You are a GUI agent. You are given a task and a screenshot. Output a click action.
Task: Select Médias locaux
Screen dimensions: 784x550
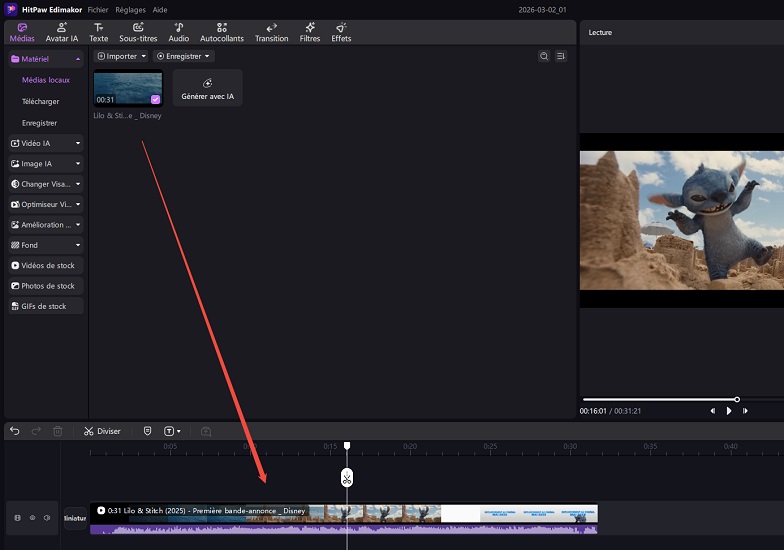[46, 80]
